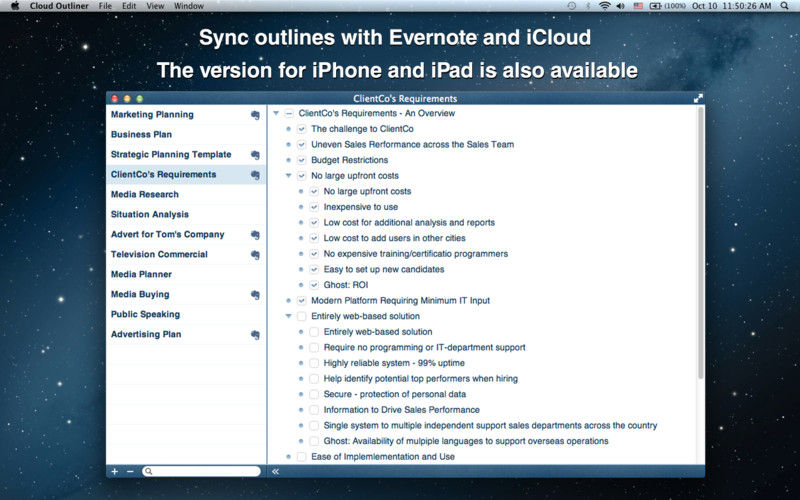800x500 pixels.
Task: Click the Wi-Fi status icon
Action: coord(605,6)
